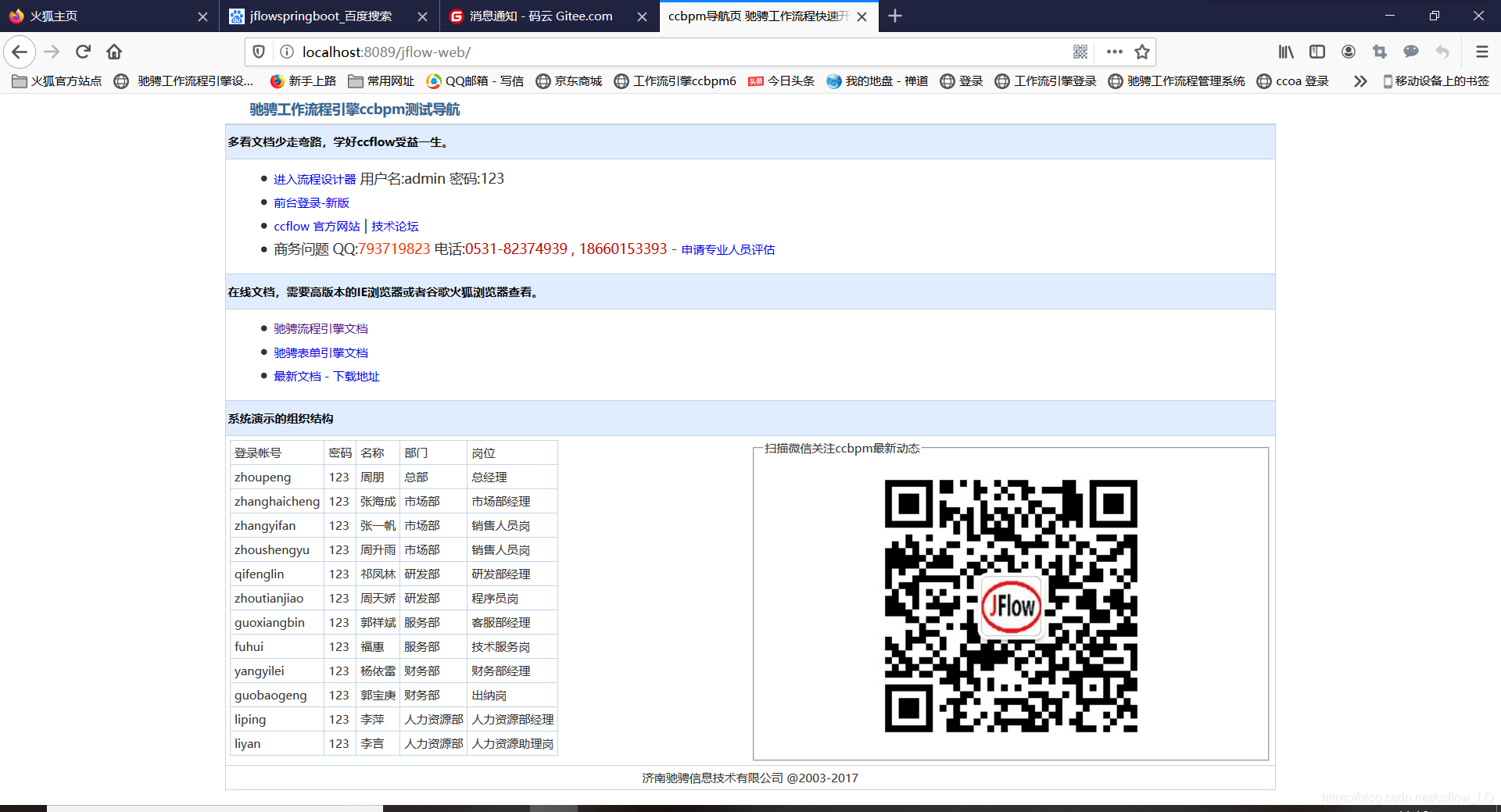Close the jflowspringboot 百度搜索 tab

422,16
